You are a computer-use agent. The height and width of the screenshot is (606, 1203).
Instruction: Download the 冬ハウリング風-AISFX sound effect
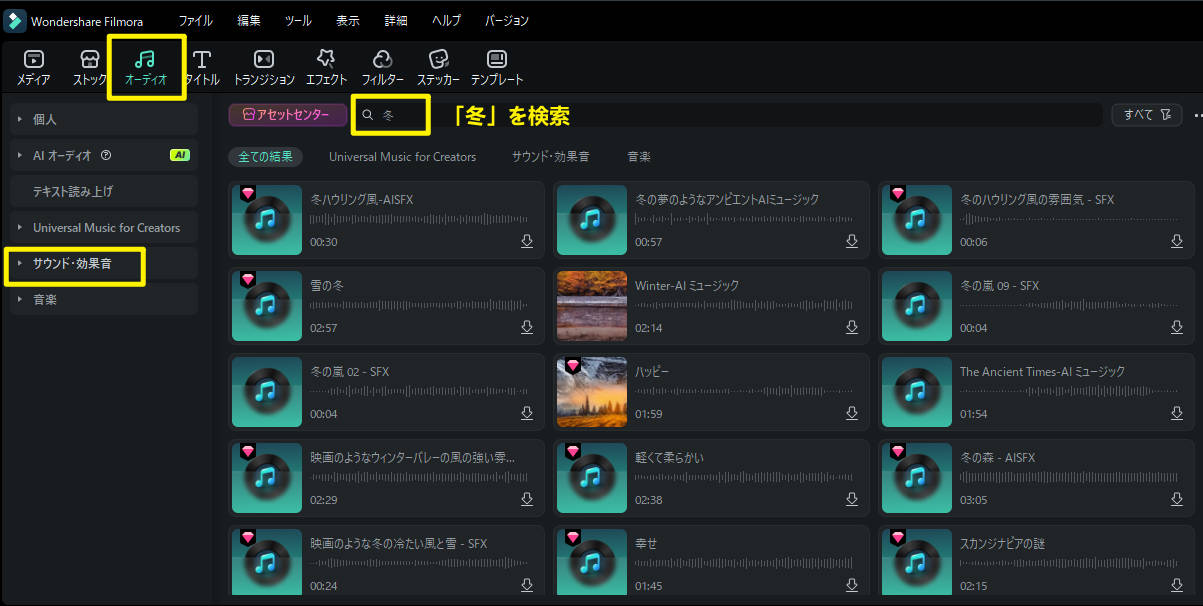point(527,241)
